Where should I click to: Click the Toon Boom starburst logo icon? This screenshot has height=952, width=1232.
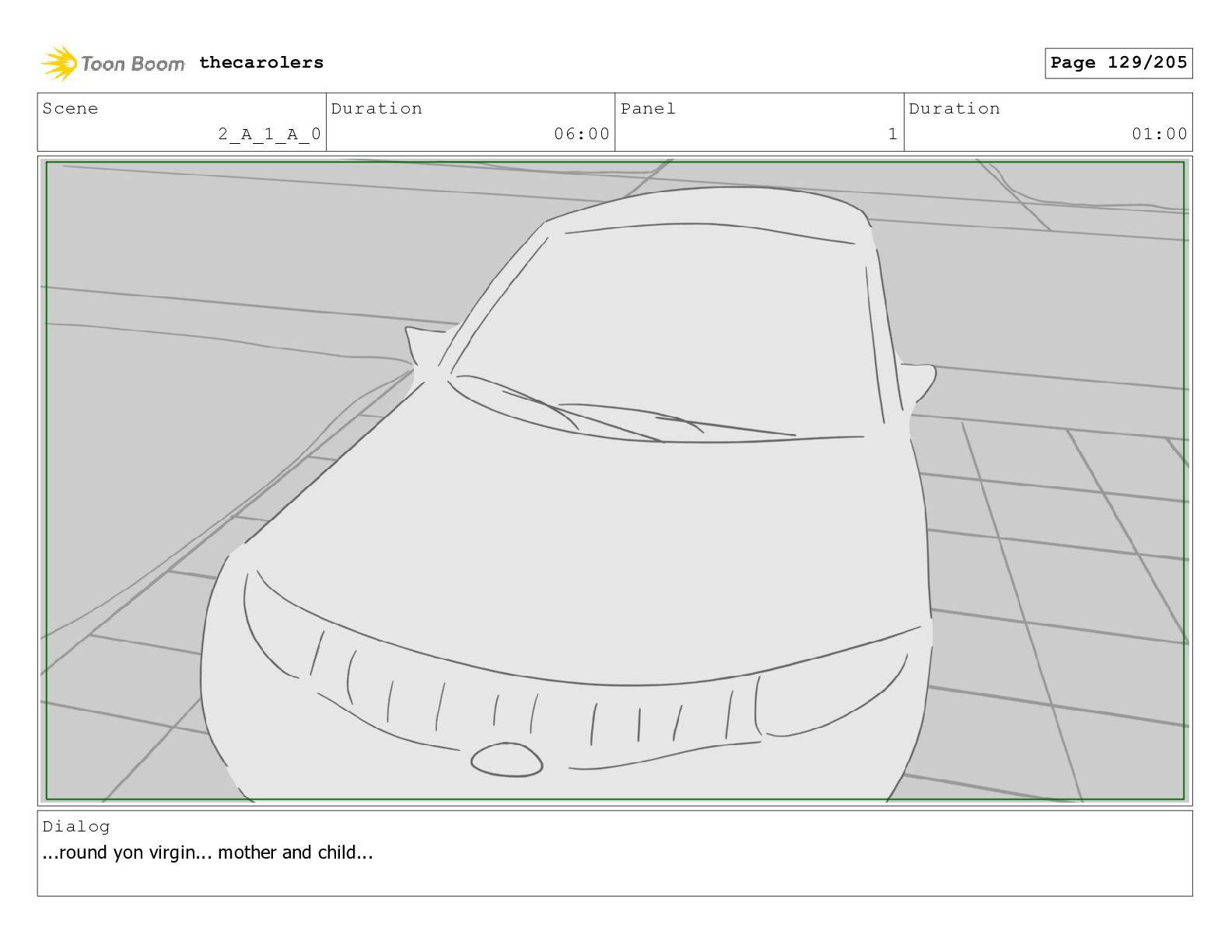click(59, 63)
